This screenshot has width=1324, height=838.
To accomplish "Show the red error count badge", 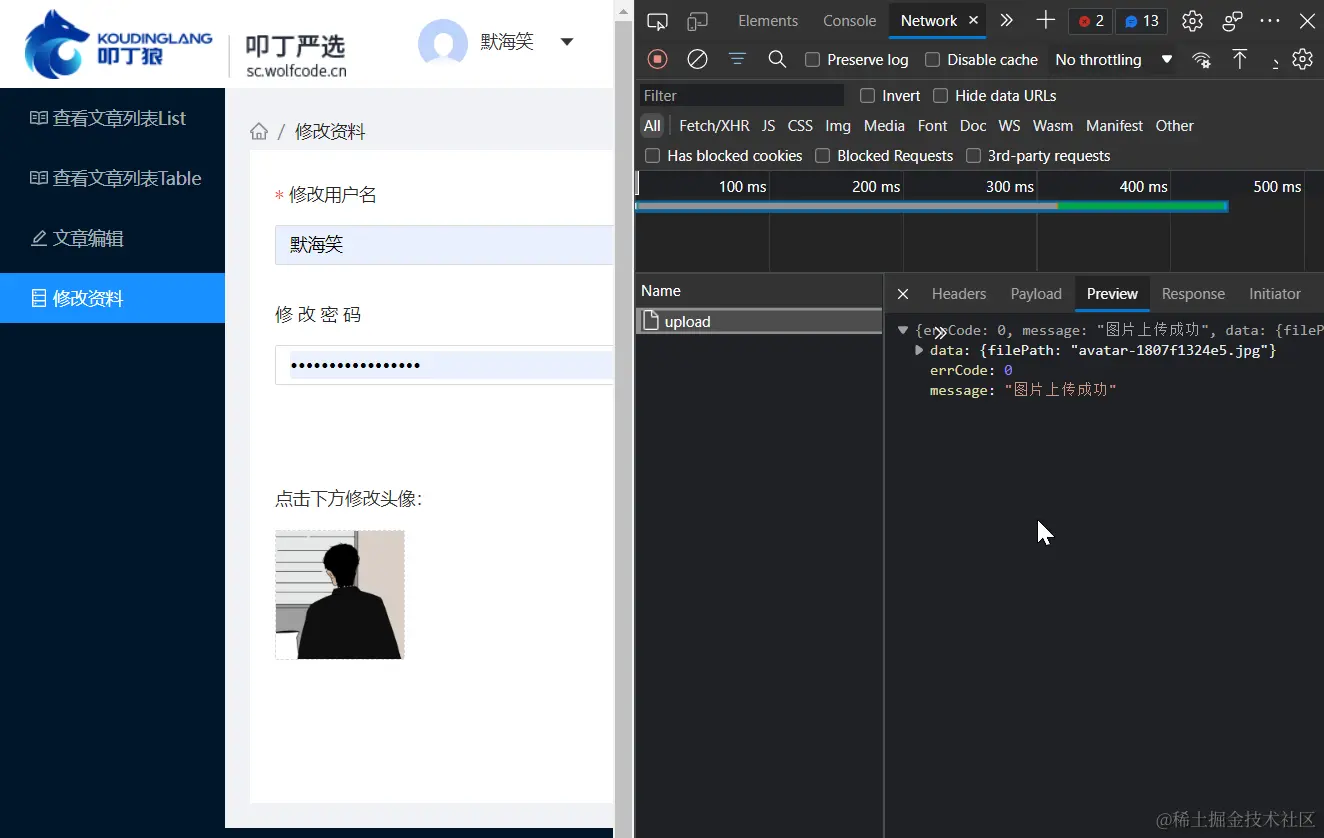I will 1090,21.
